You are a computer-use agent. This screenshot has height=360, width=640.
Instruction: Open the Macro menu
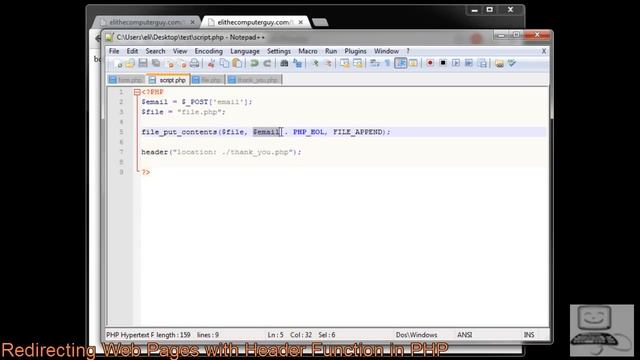(x=308, y=51)
